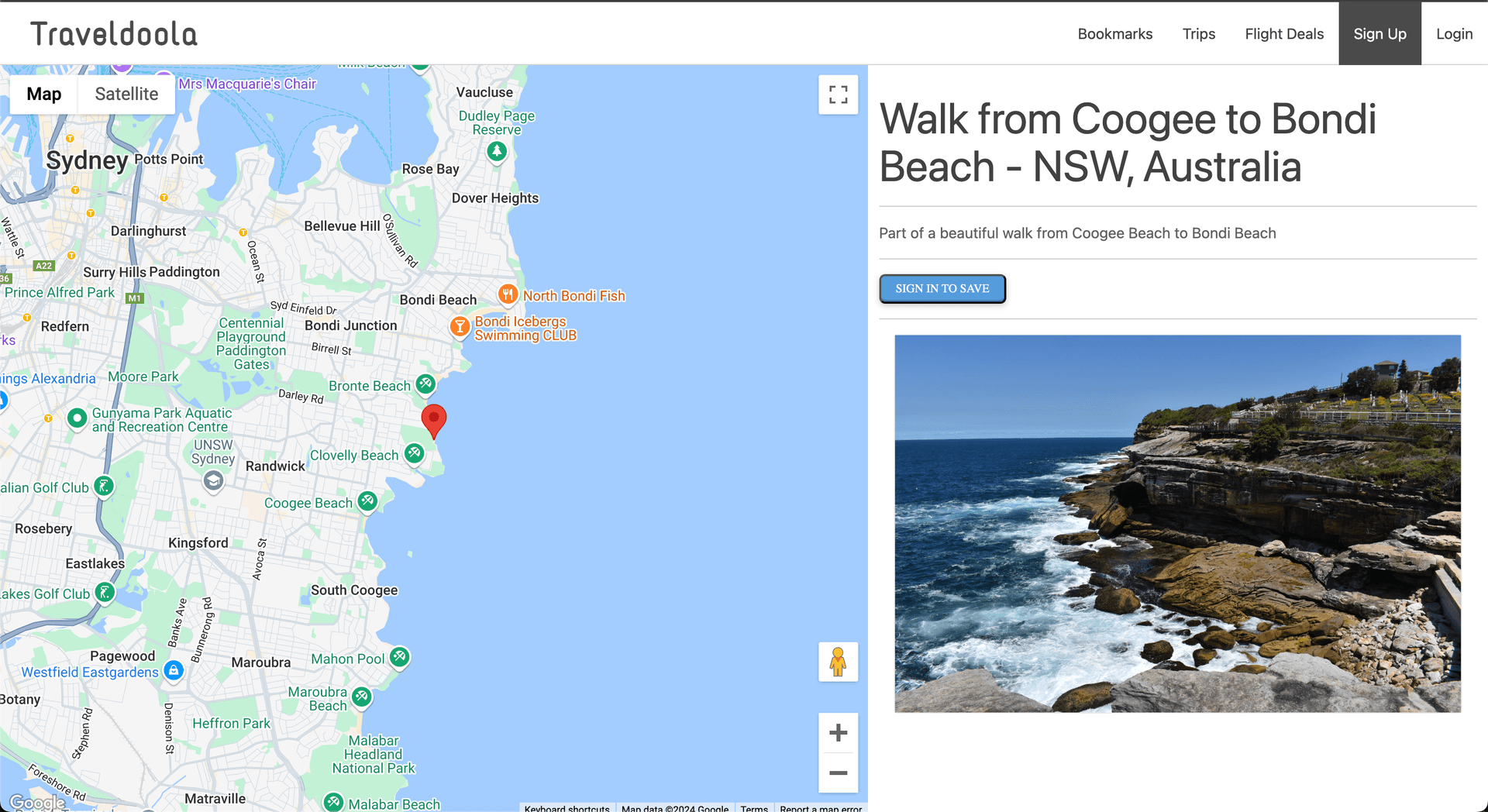Click Sign In To Save button

pyautogui.click(x=942, y=289)
